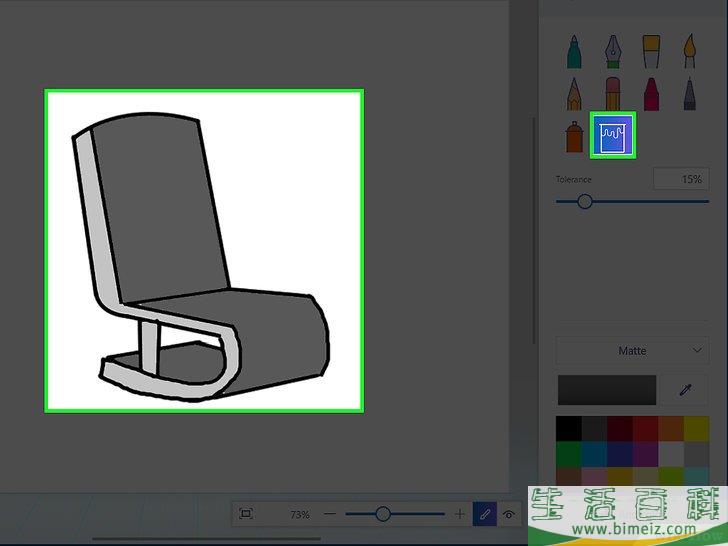This screenshot has width=728, height=546.
Task: Click the Tolerance slider handle
Action: tap(585, 201)
